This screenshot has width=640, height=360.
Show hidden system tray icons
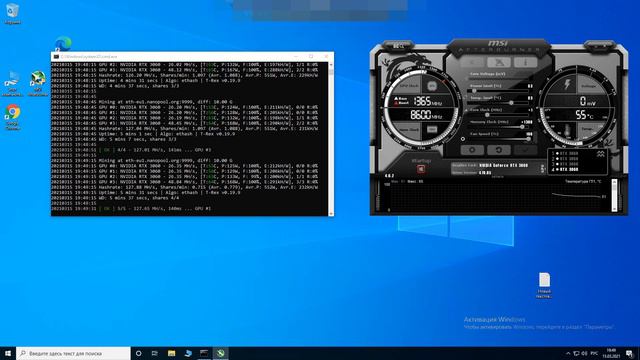tap(568, 353)
